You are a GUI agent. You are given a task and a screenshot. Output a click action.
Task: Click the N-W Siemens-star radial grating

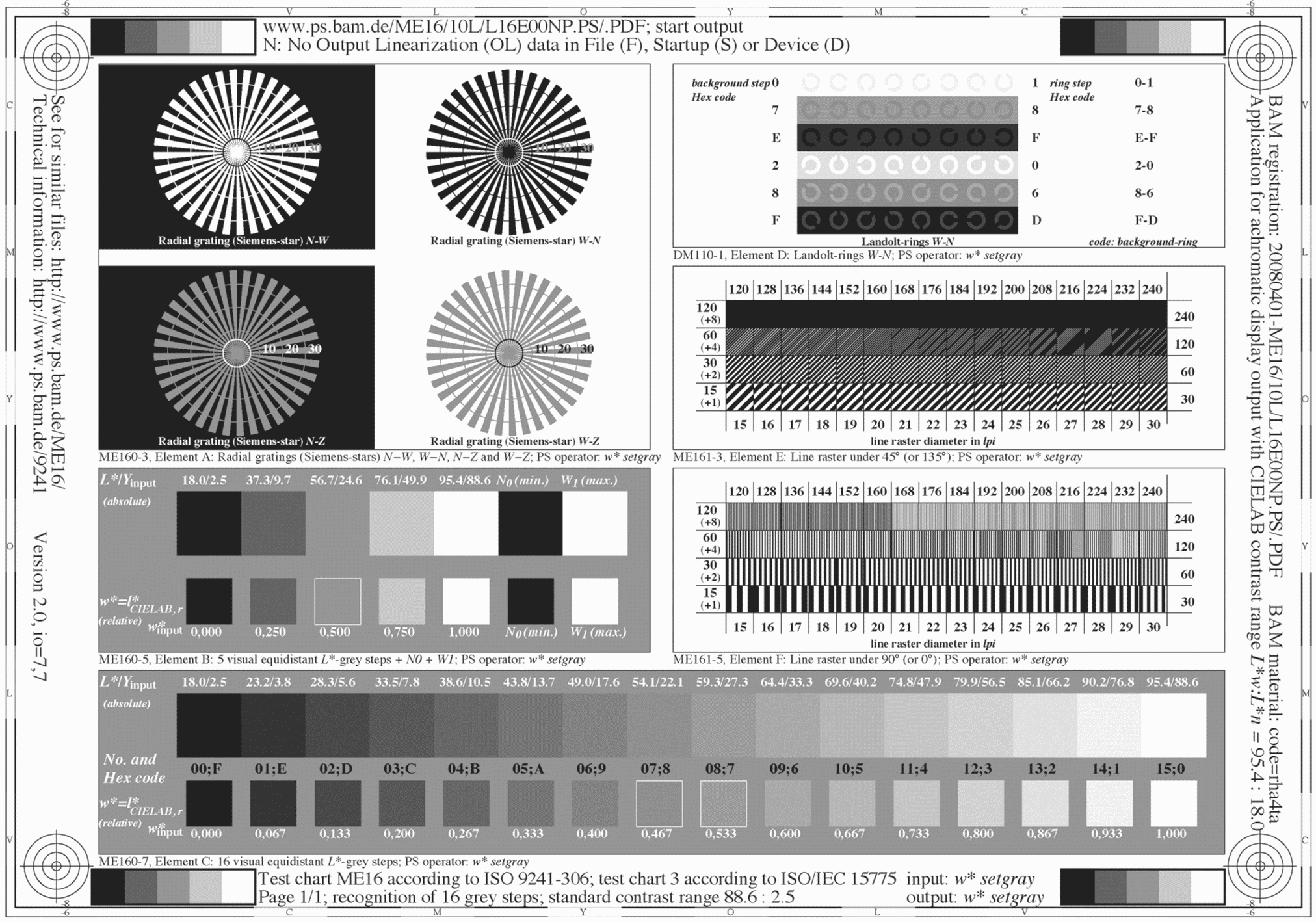coord(236,151)
